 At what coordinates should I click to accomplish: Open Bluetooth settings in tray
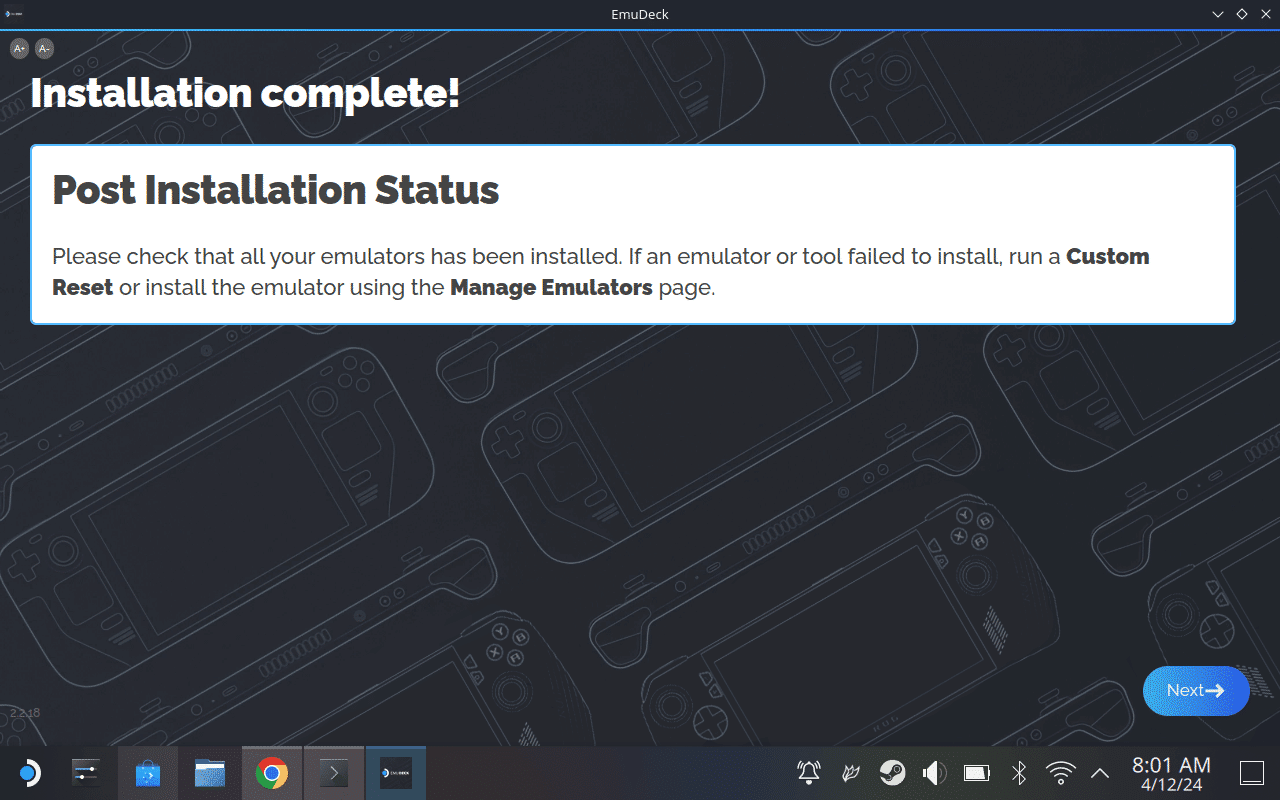[1019, 773]
